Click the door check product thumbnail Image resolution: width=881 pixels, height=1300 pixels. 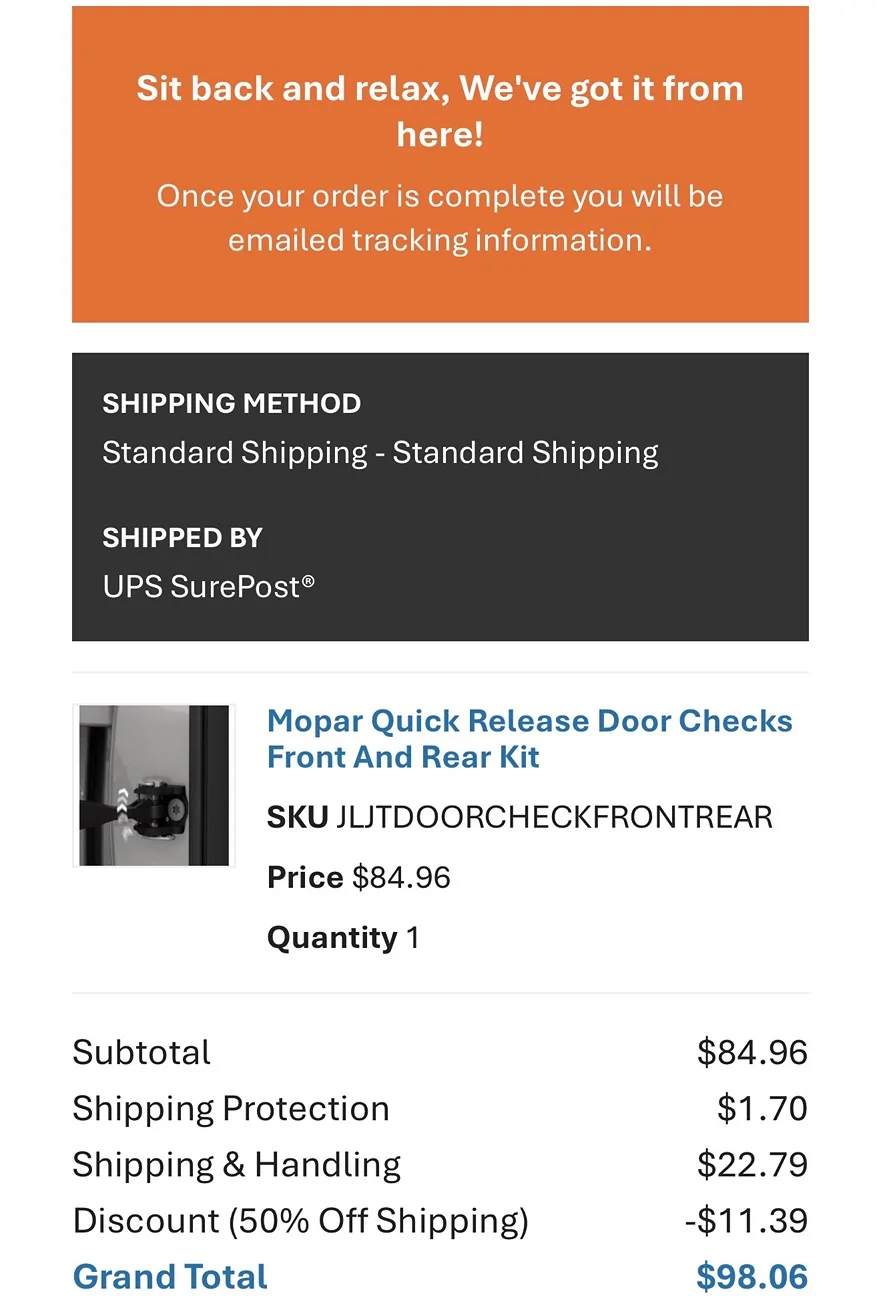(154, 785)
